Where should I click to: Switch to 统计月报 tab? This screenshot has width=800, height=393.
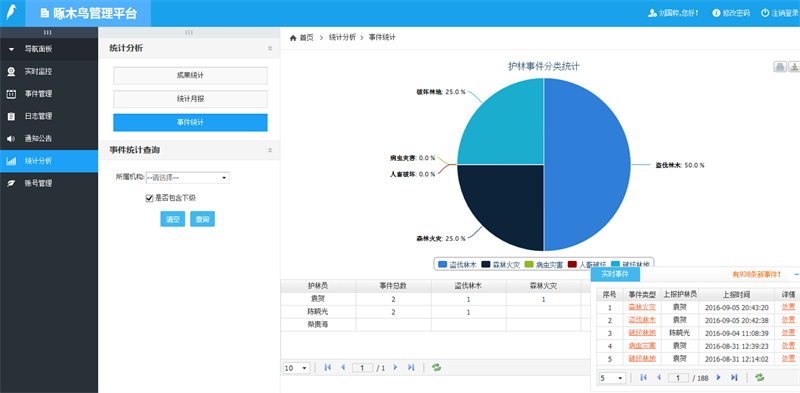[x=190, y=99]
